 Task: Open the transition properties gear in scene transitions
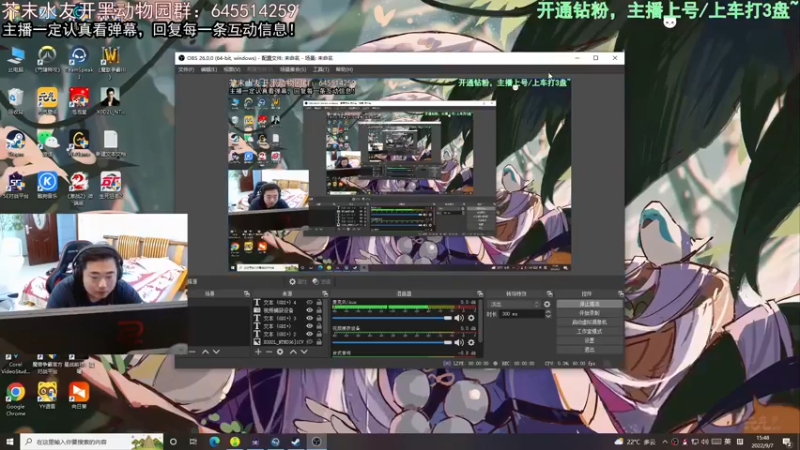547,304
